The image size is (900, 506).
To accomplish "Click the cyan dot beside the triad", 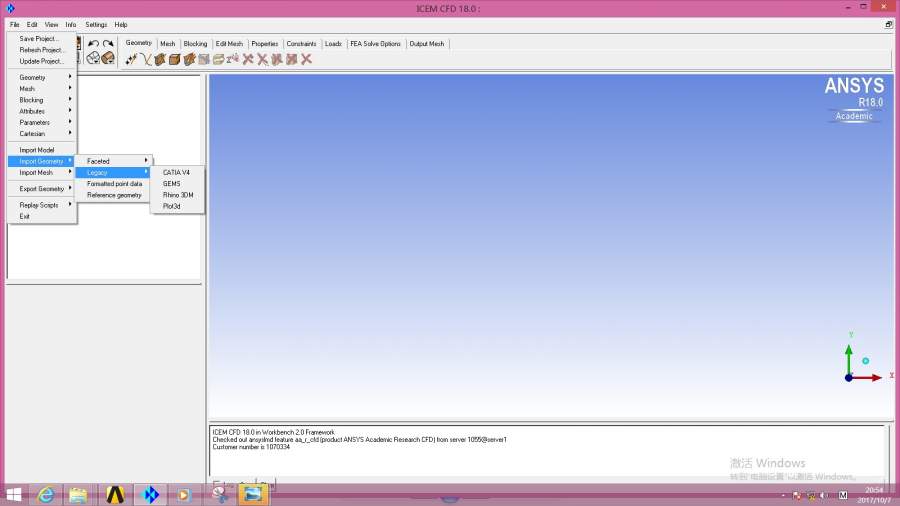I will point(866,361).
